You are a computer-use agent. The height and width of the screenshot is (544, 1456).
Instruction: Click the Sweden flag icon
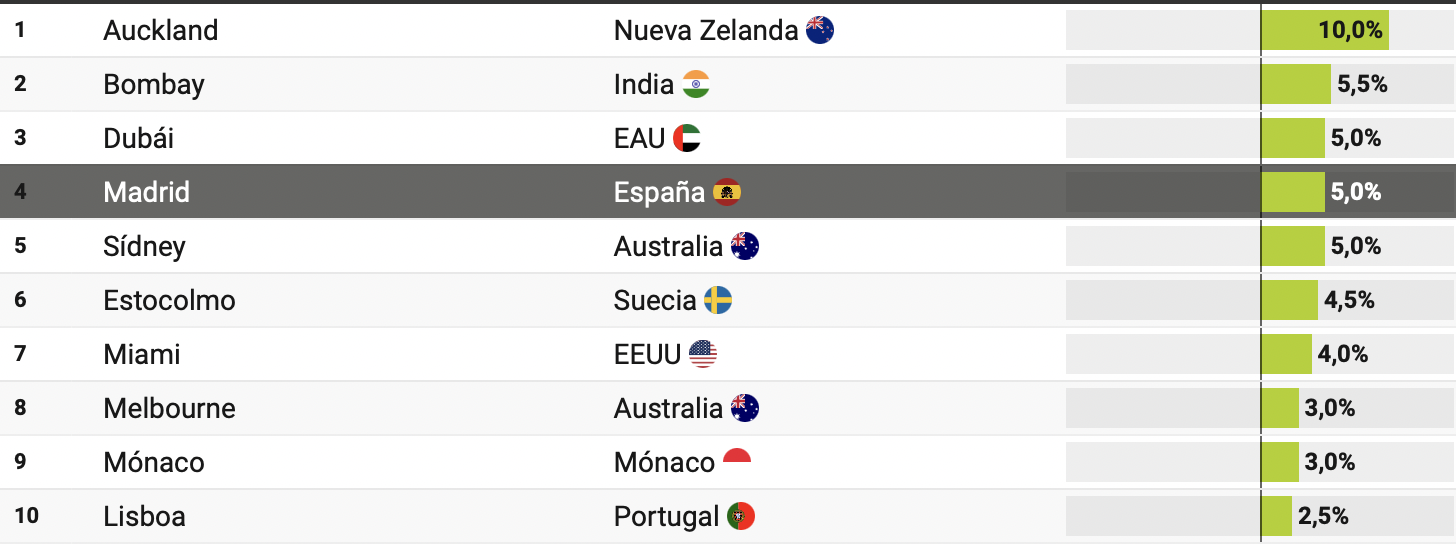click(718, 300)
